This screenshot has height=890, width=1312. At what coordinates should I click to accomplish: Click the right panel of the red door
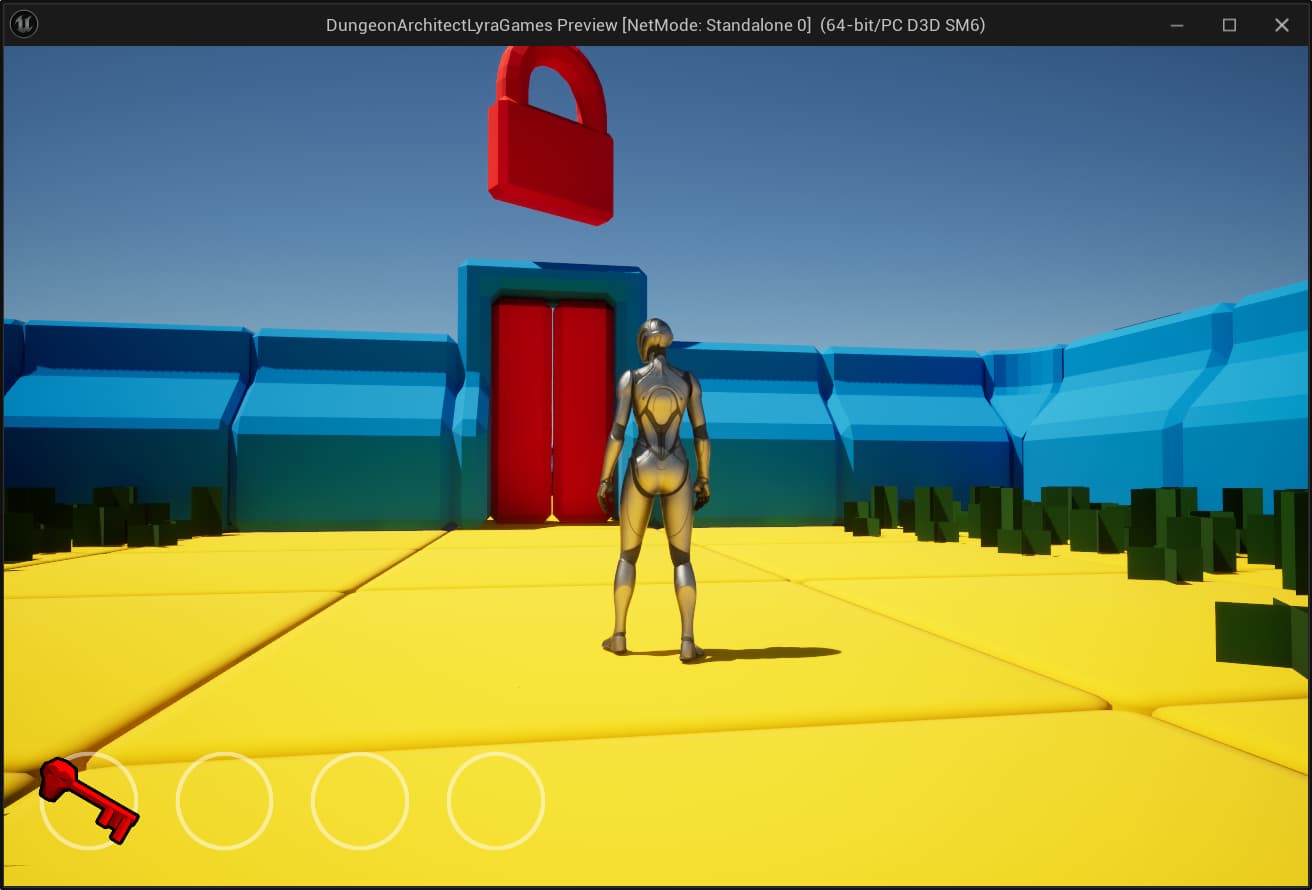click(582, 410)
